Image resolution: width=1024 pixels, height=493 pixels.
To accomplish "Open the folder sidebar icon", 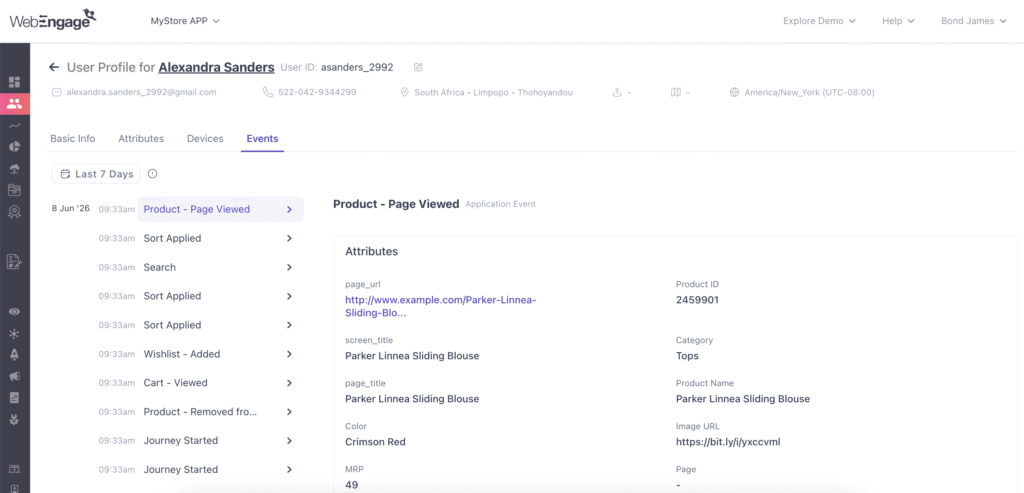I will click(x=14, y=190).
